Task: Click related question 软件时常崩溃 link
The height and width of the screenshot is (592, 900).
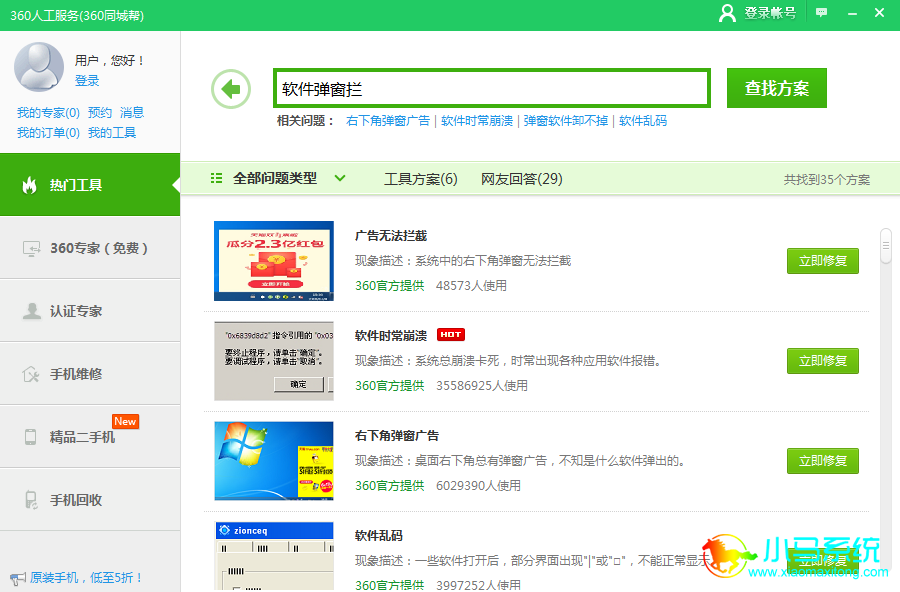Action: [x=477, y=121]
